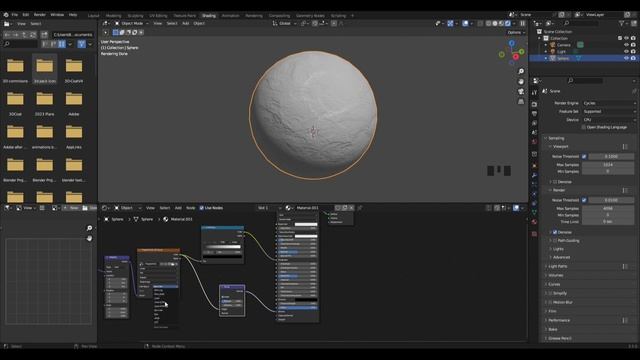This screenshot has width=640, height=360.
Task: Uncheck the Render Denoise checkbox
Action: 555,232
